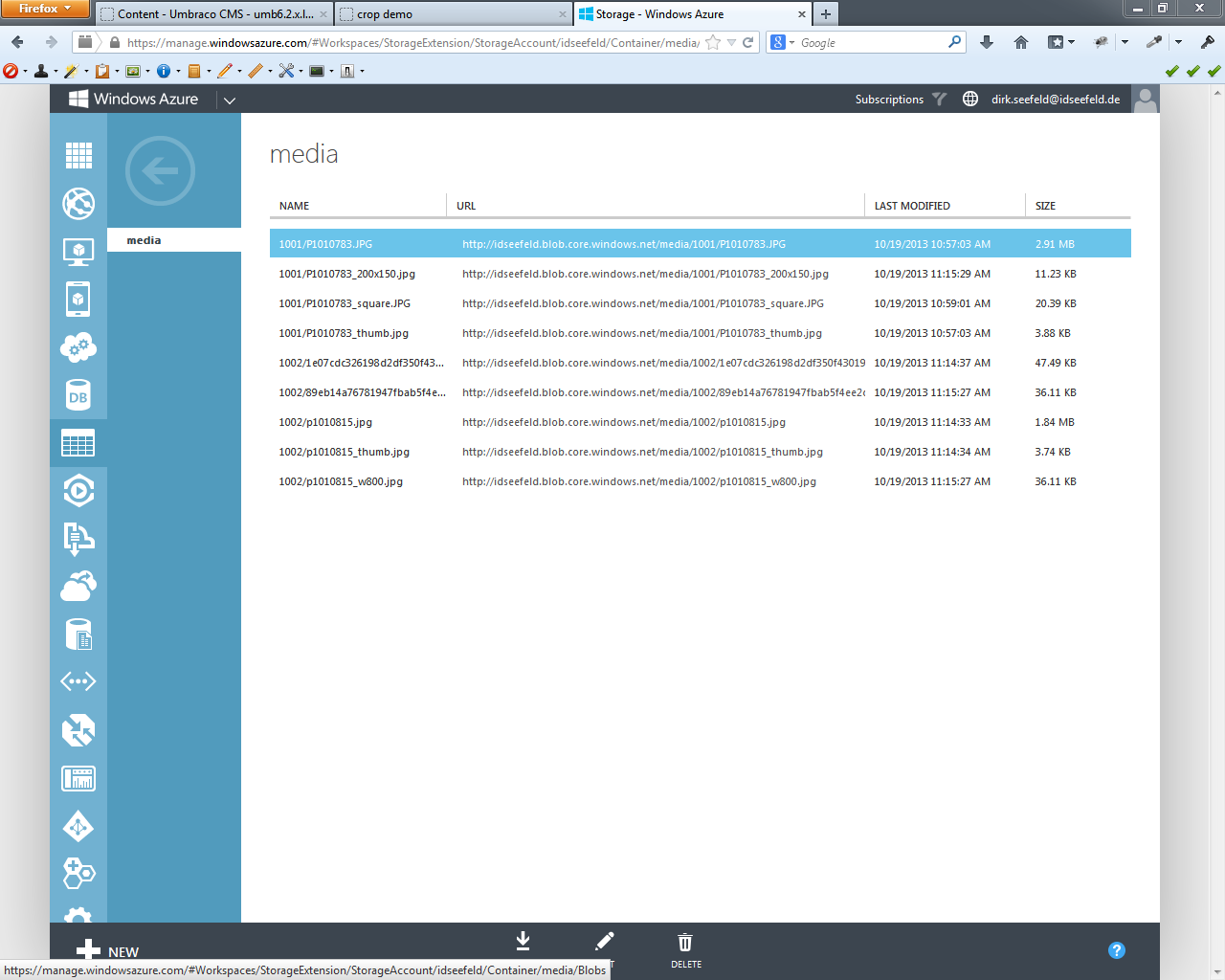Open Virtual Machines monitor icon in sidebar
Viewport: 1225px width, 980px height.
pos(78,252)
